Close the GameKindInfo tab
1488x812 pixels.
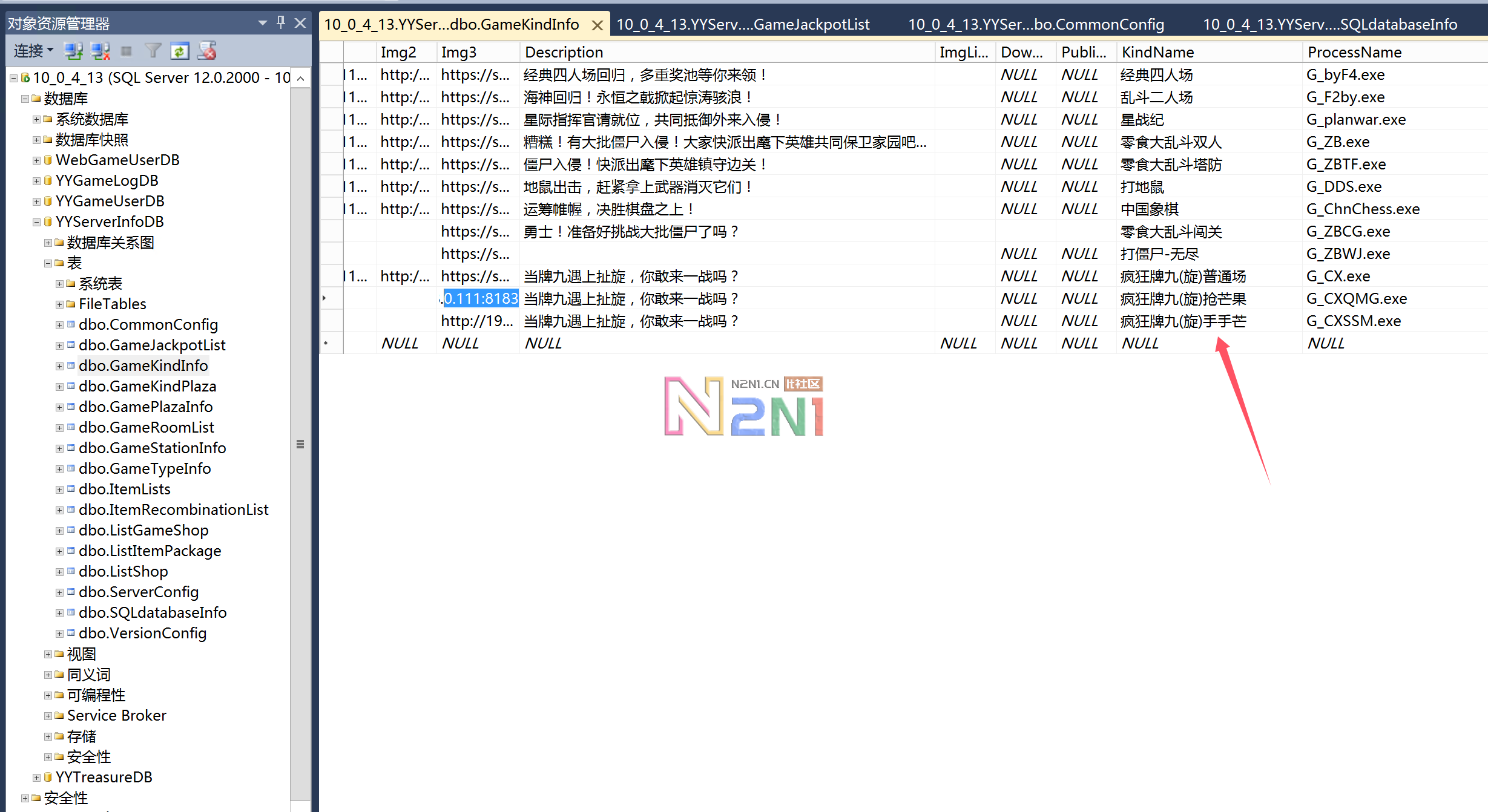tap(597, 25)
